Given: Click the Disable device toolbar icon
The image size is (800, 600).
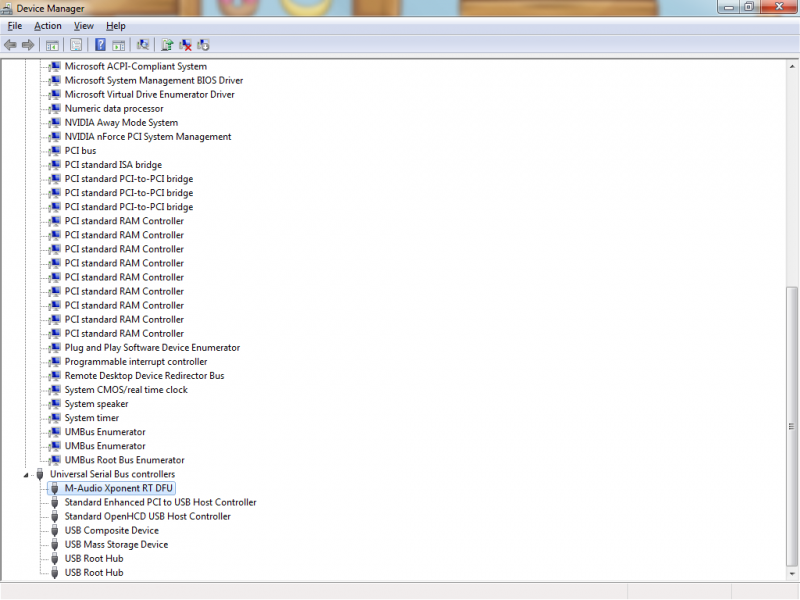Looking at the screenshot, I should tap(203, 45).
